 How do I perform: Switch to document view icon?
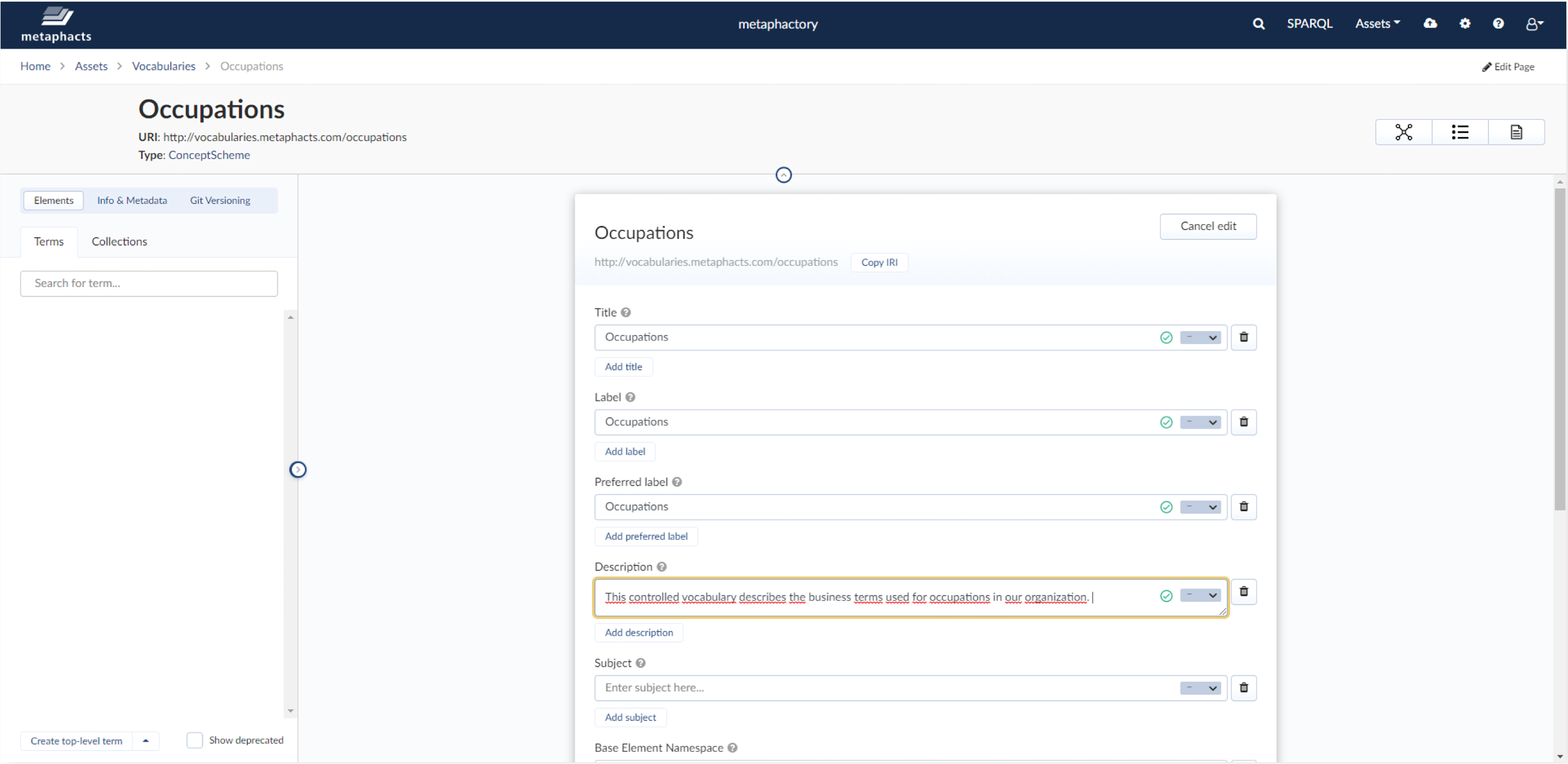pyautogui.click(x=1516, y=132)
